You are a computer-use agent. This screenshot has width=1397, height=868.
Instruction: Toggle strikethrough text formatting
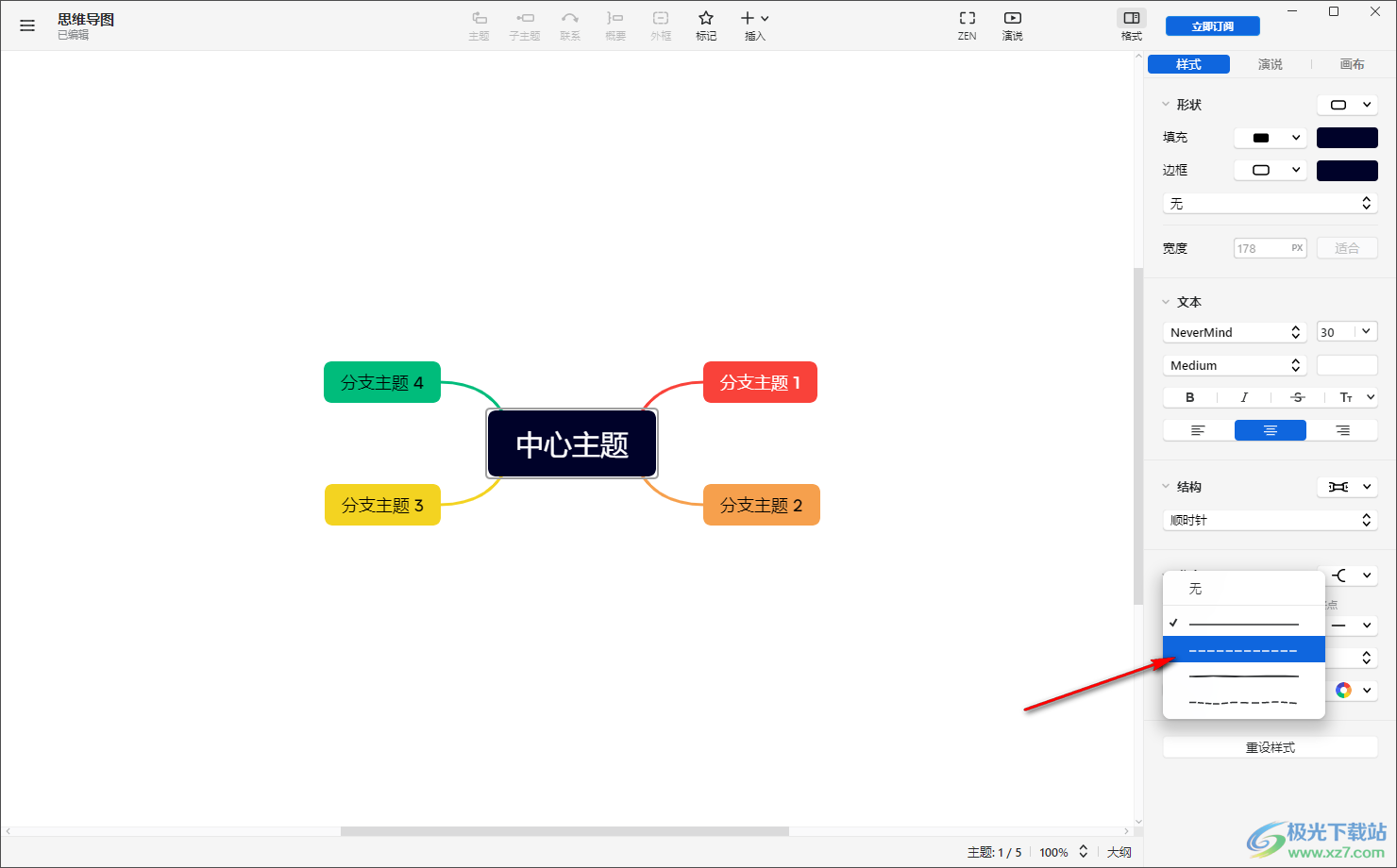[1298, 397]
